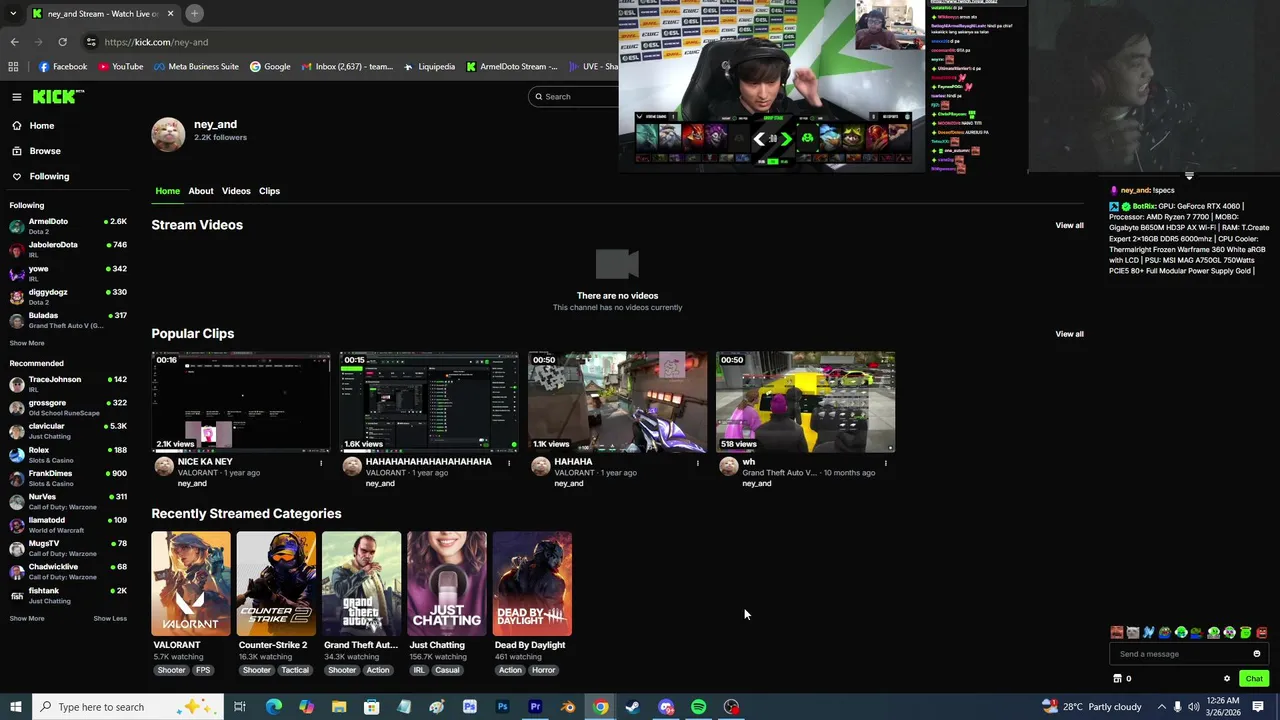Screen dimensions: 1280x720
Task: Collapse Recommended list with Show Less
Action: 110,618
